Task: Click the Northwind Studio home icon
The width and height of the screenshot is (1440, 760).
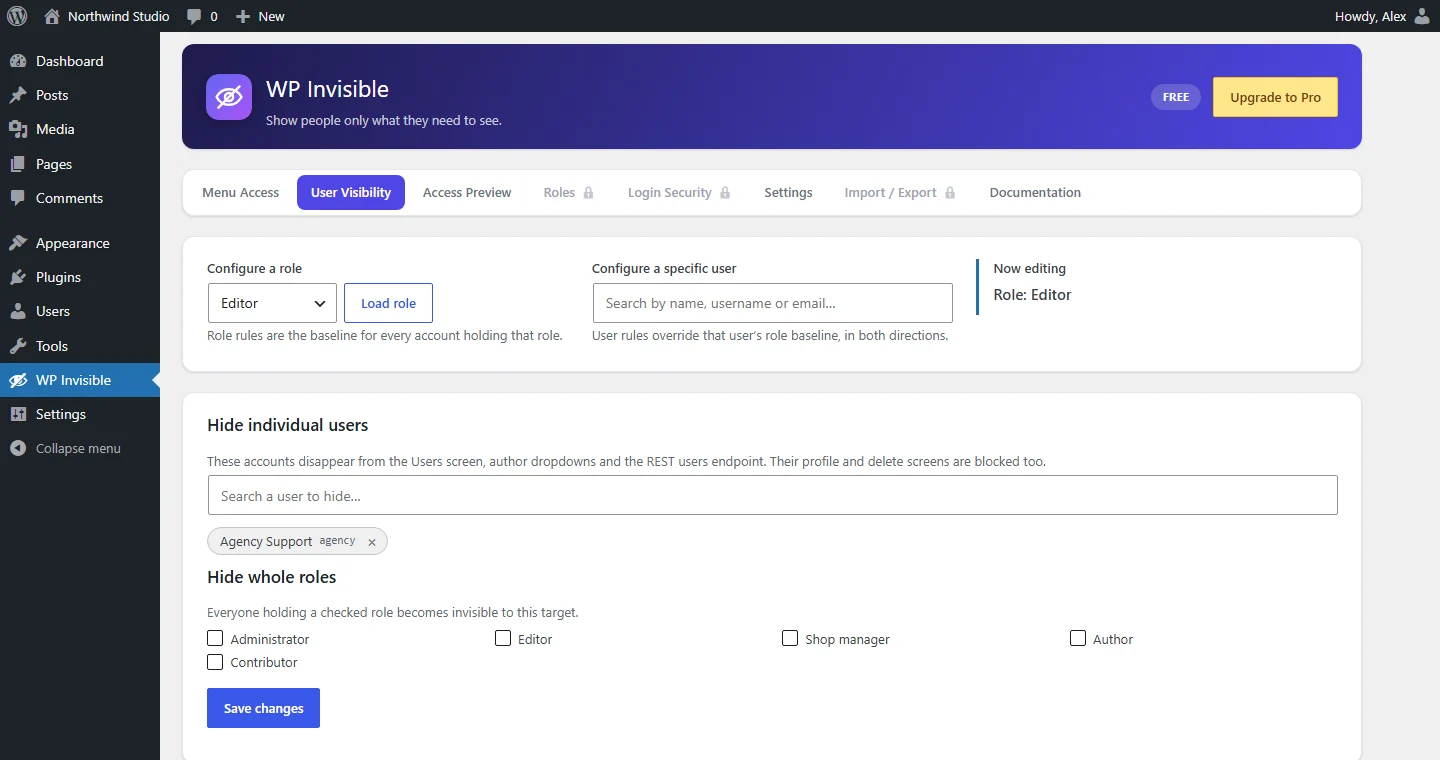Action: (52, 16)
